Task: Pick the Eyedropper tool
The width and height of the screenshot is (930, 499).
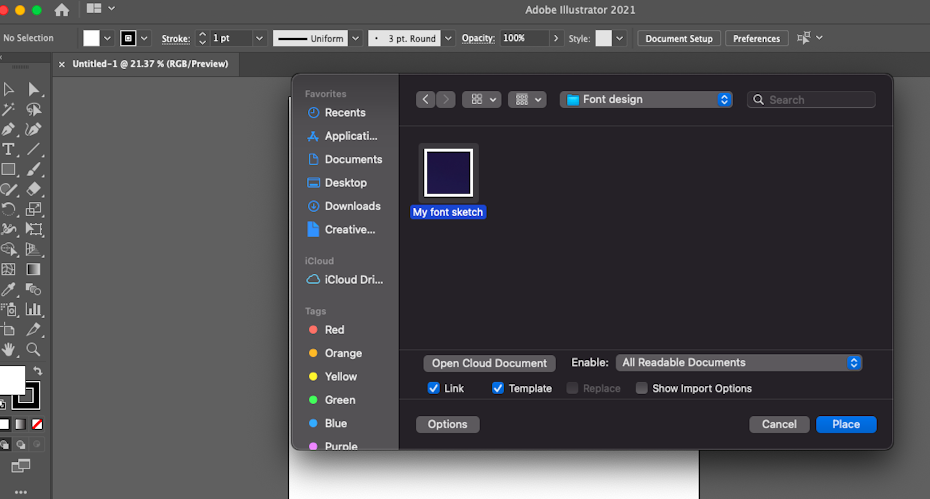Action: point(8,289)
